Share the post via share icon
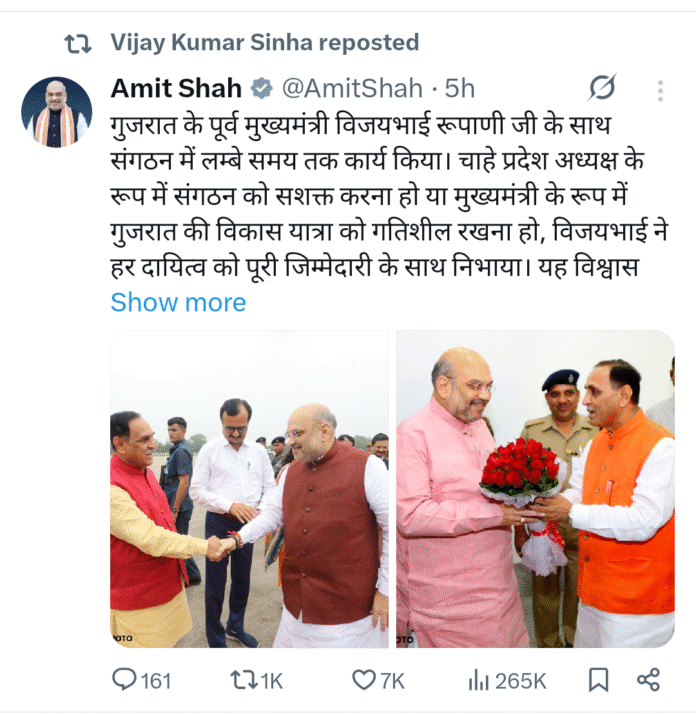The width and height of the screenshot is (696, 715). click(648, 680)
